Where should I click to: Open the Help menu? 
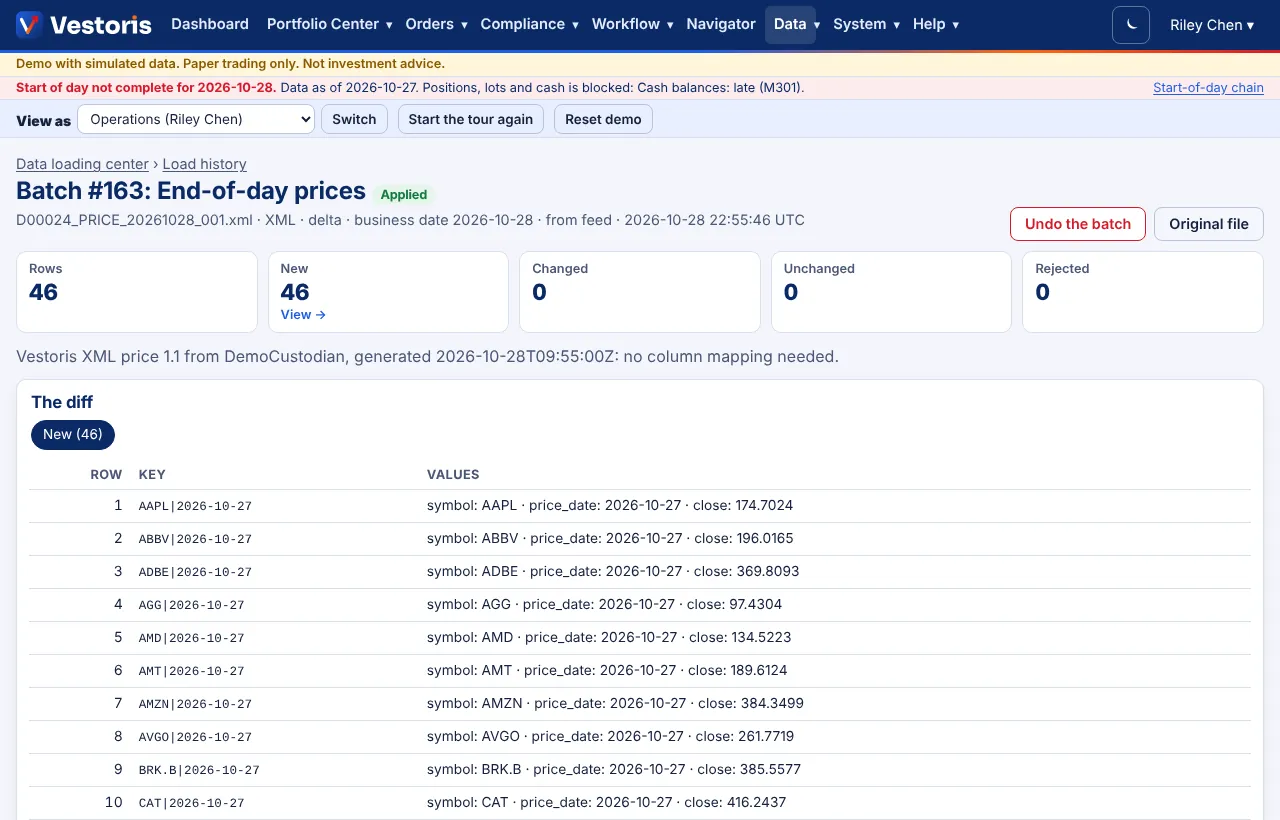click(x=936, y=24)
